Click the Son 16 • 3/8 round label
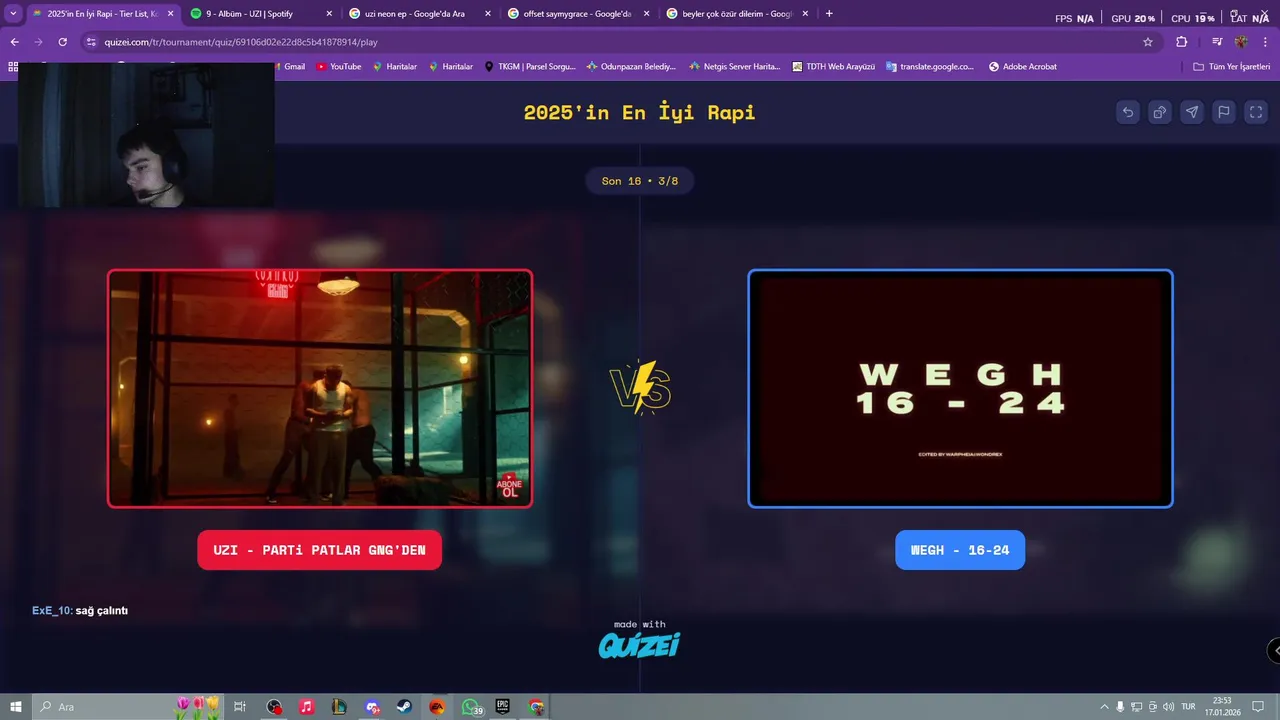 (640, 181)
